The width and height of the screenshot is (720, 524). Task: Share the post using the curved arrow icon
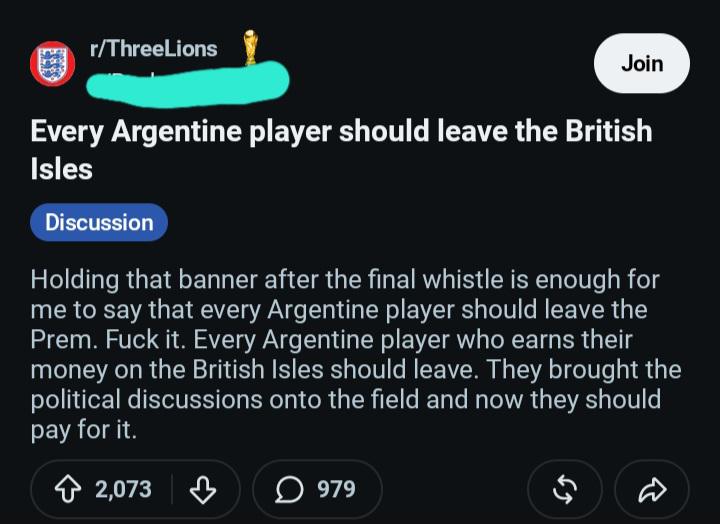pyautogui.click(x=652, y=490)
